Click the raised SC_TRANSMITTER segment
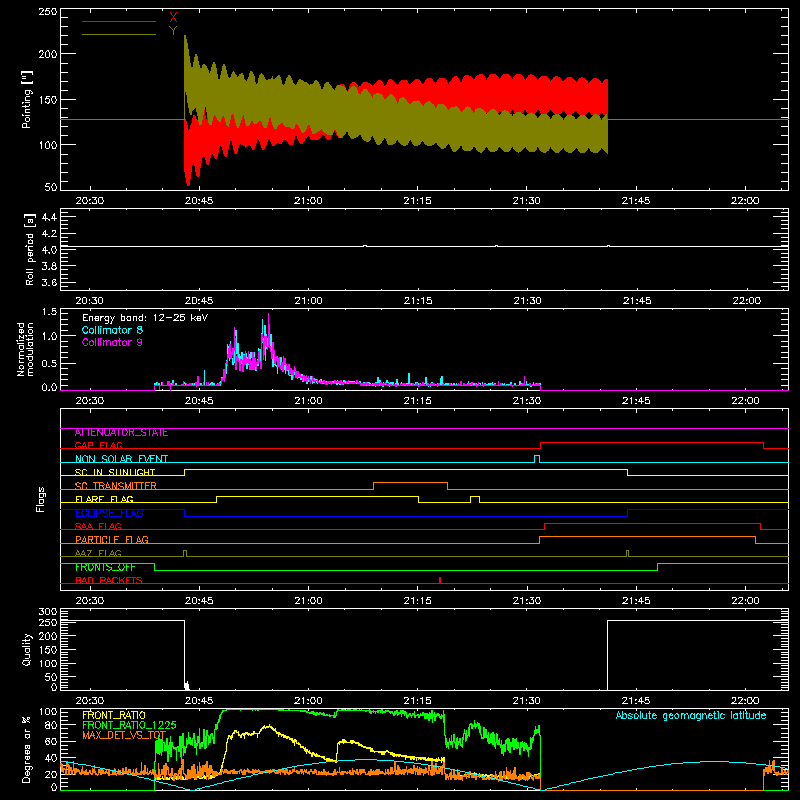This screenshot has height=800, width=800. [411, 483]
